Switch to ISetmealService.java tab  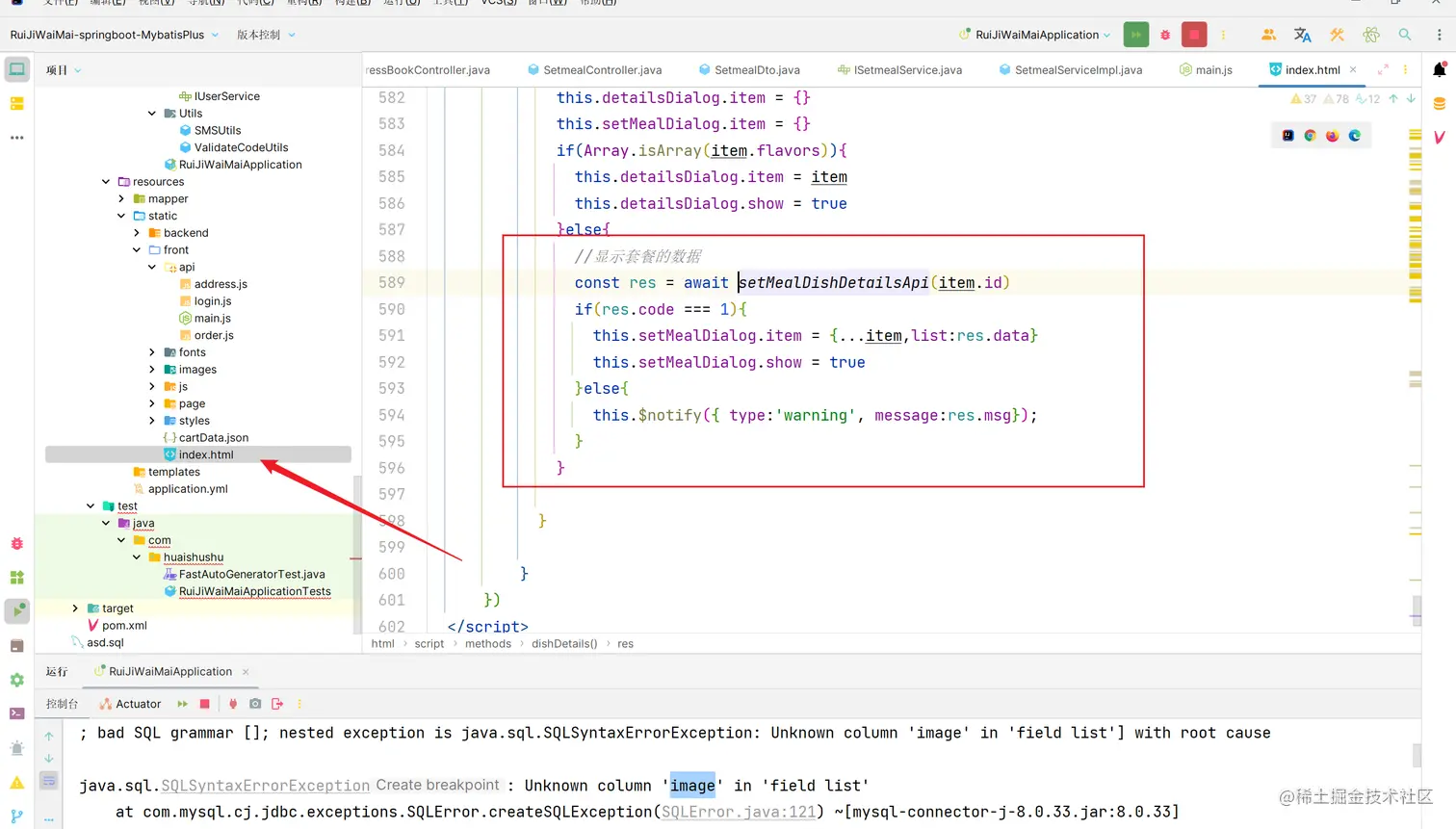point(899,69)
